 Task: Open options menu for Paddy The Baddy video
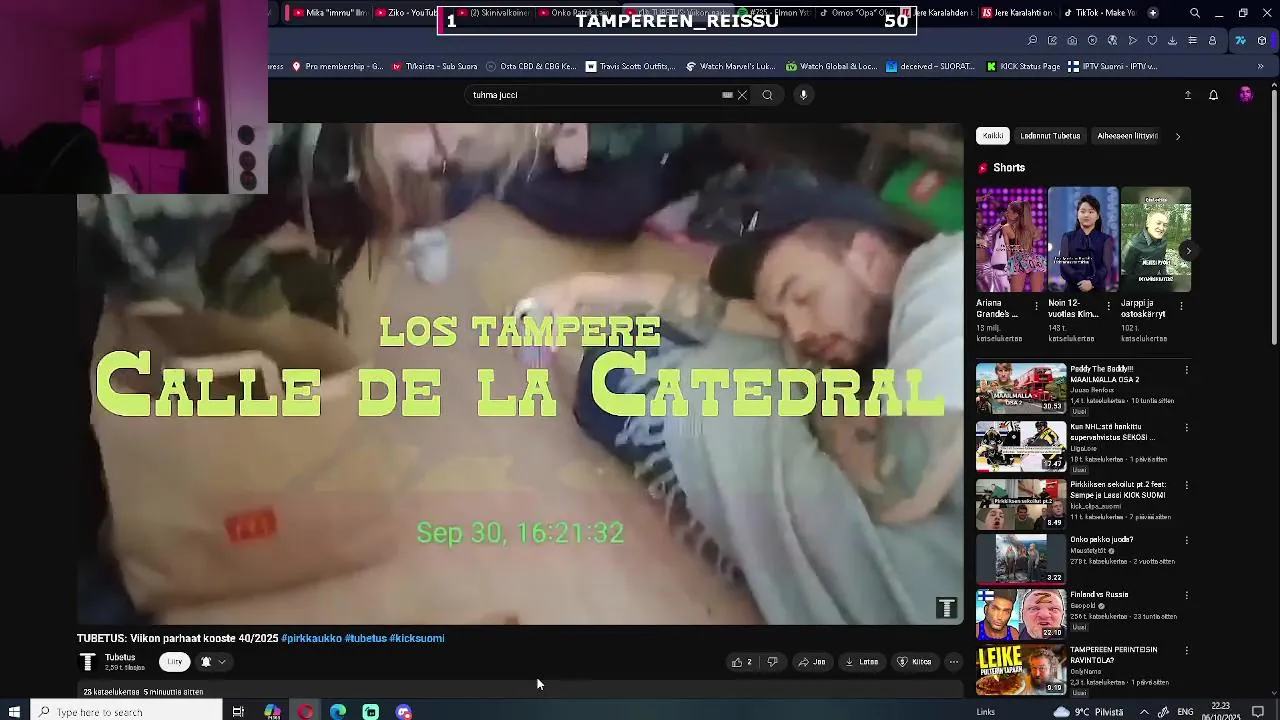coord(1187,370)
